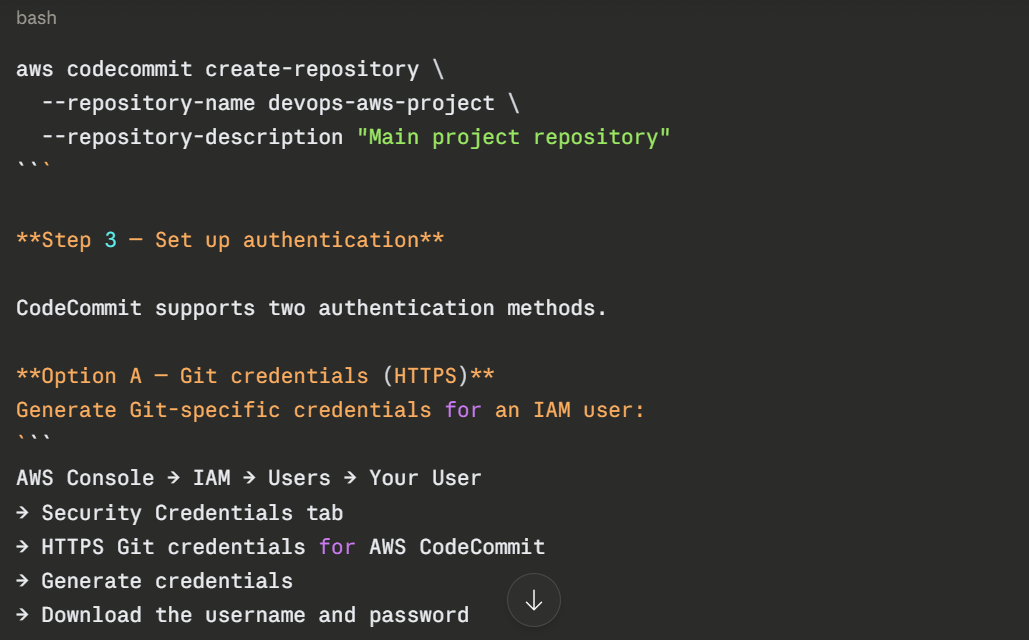The height and width of the screenshot is (640, 1029).
Task: Click the green "Main project repository" string
Action: [513, 137]
